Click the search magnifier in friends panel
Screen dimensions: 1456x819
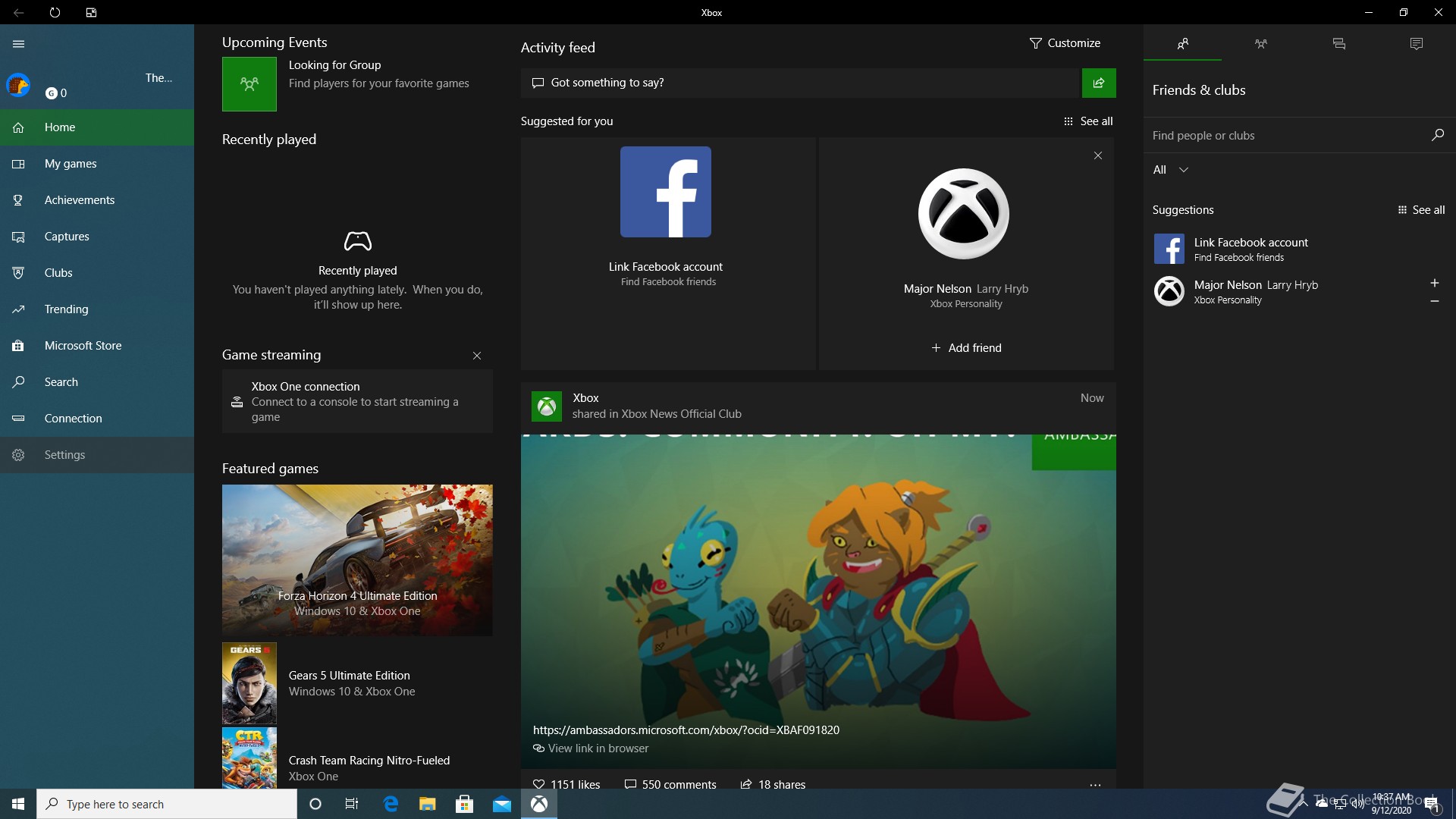pos(1438,135)
